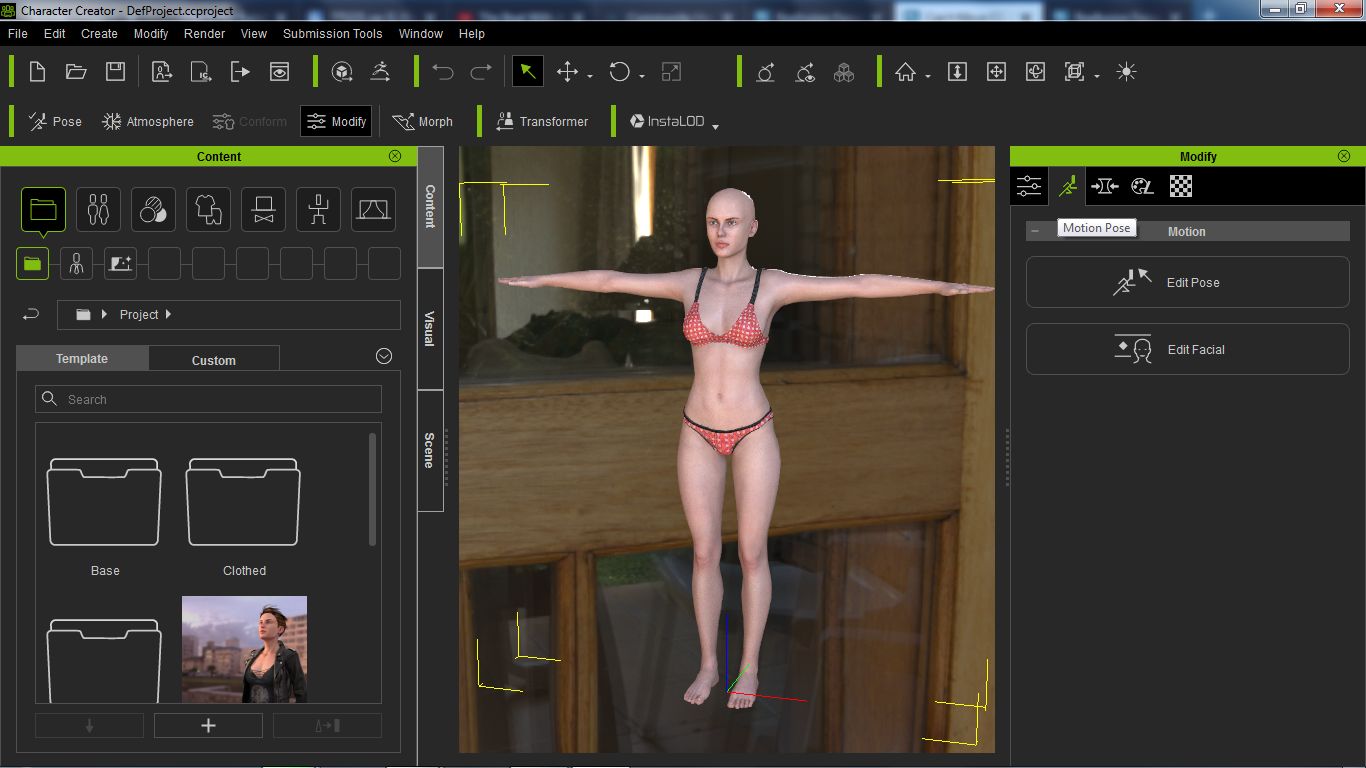Activate the Rotate tool
The width and height of the screenshot is (1366, 768).
pos(620,72)
